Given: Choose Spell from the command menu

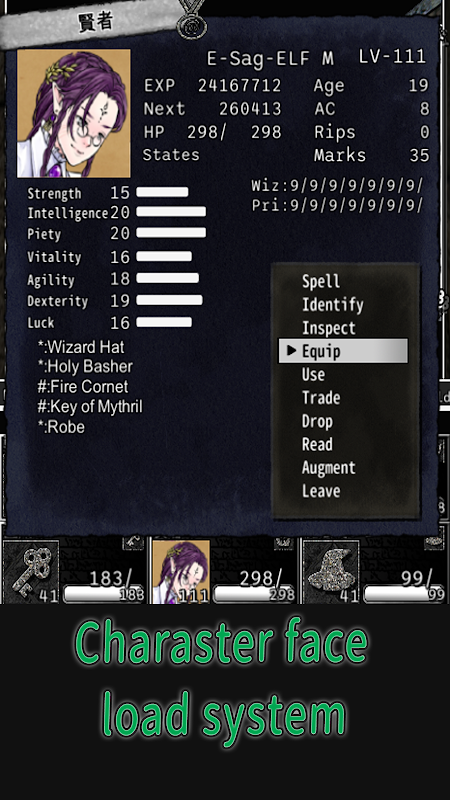Looking at the screenshot, I should 321,281.
